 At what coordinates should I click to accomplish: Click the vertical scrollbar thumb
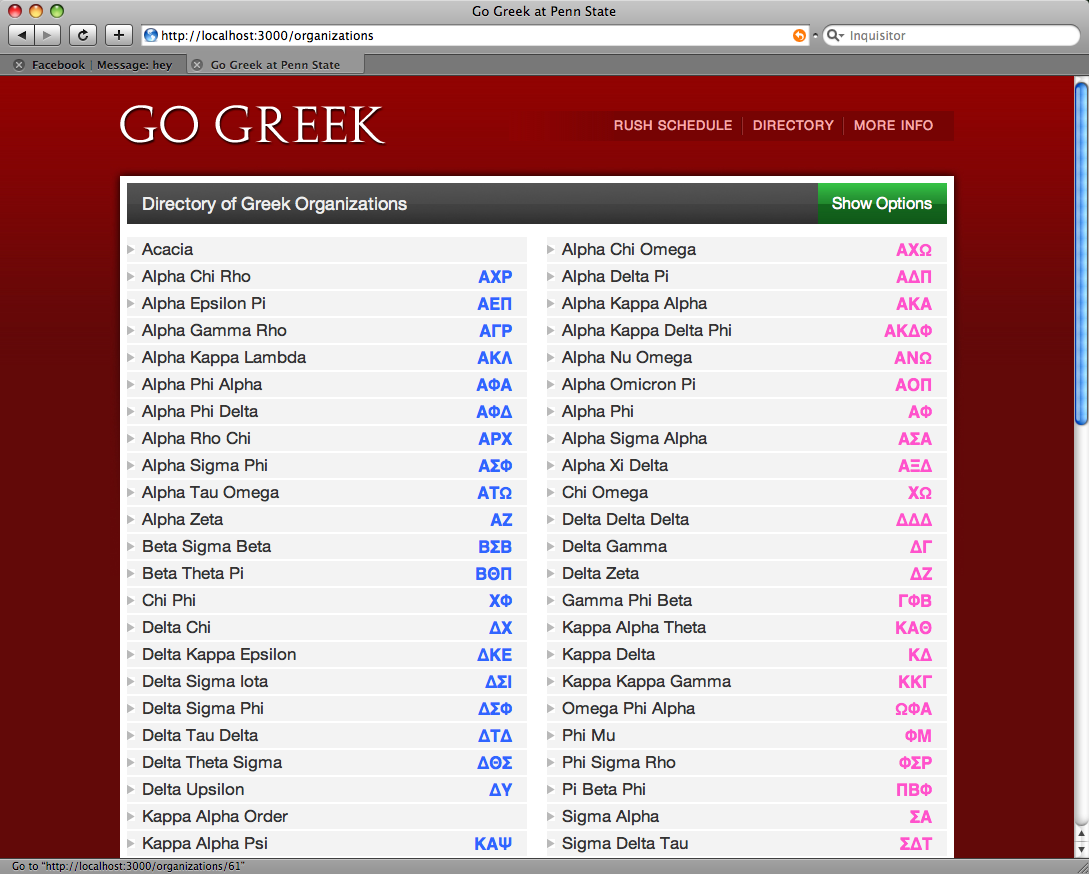click(x=1081, y=254)
